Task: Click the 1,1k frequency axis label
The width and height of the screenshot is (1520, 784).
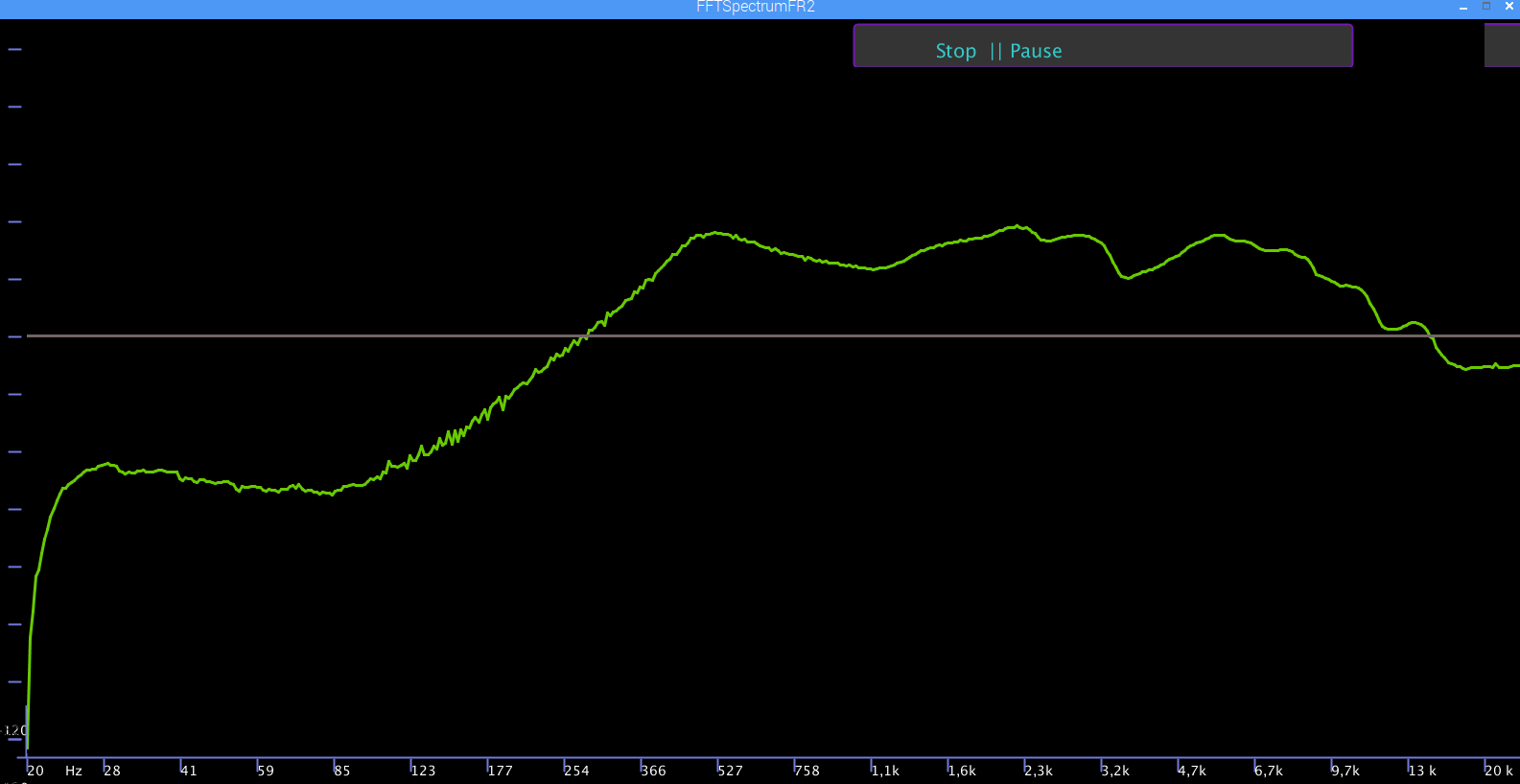Action: [885, 771]
